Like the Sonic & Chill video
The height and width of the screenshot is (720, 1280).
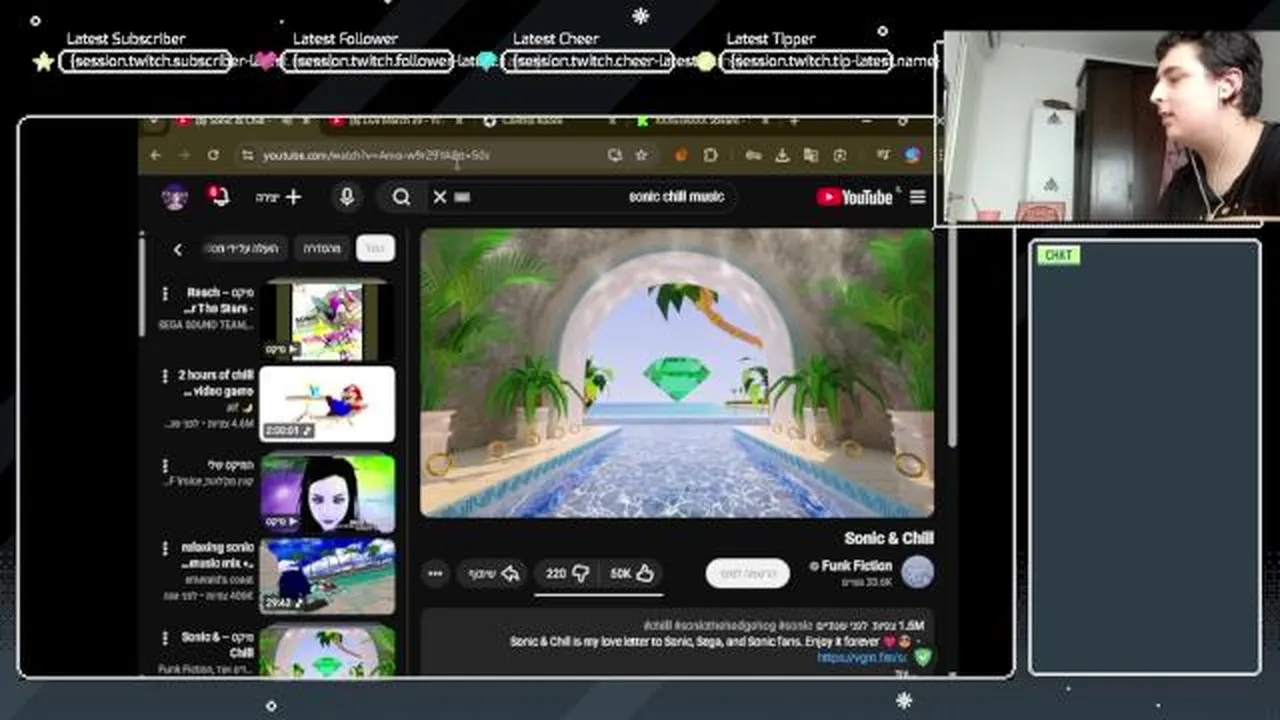[632, 573]
